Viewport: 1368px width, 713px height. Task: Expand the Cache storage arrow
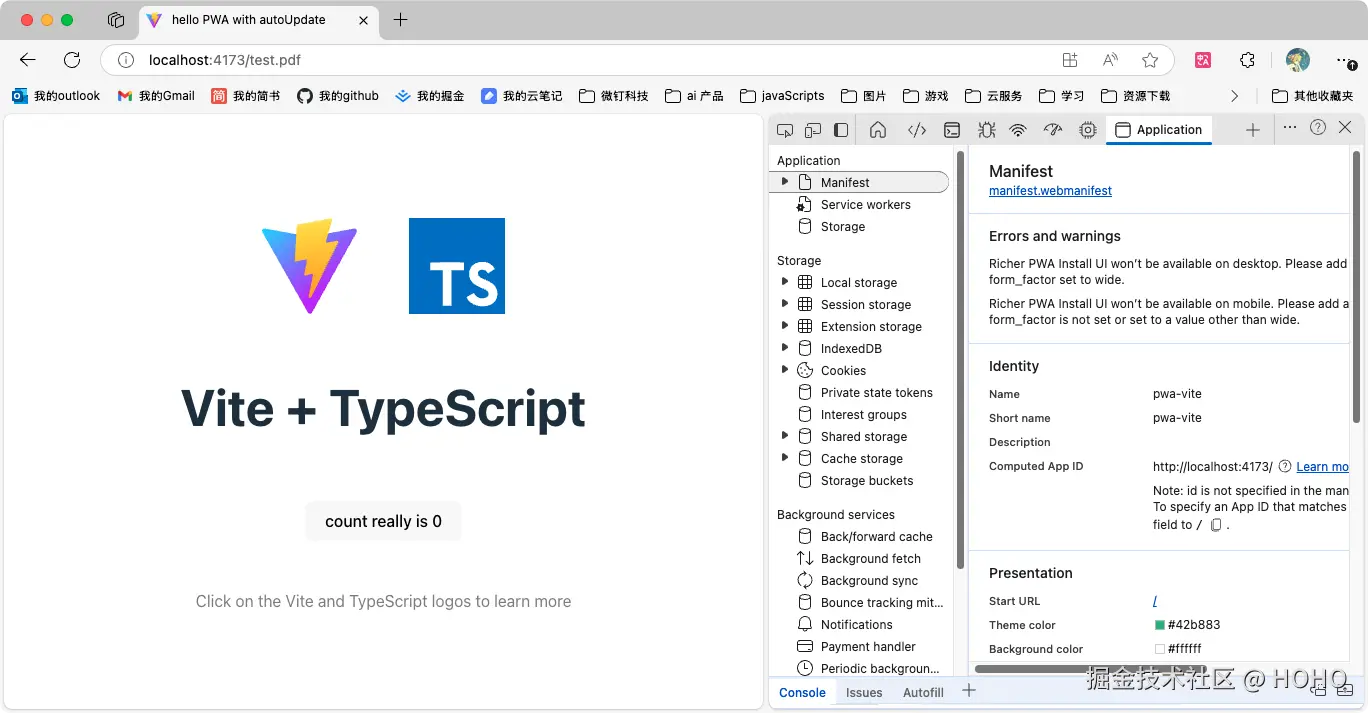(785, 458)
